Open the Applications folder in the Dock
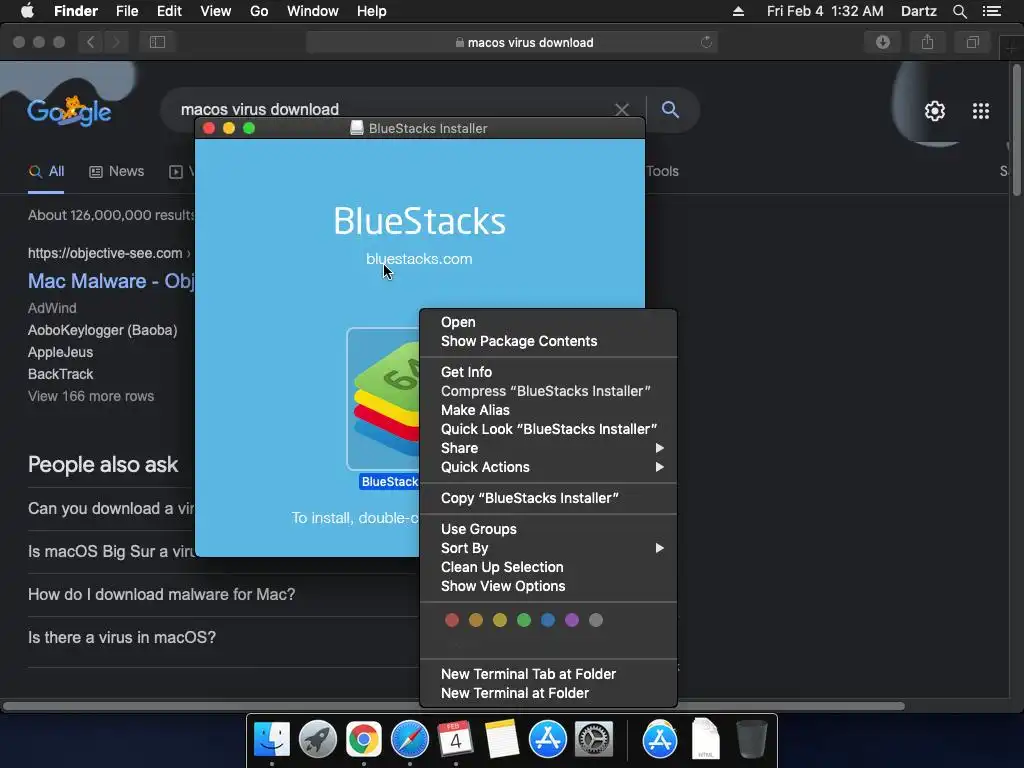Image resolution: width=1024 pixels, height=768 pixels. pyautogui.click(x=660, y=739)
